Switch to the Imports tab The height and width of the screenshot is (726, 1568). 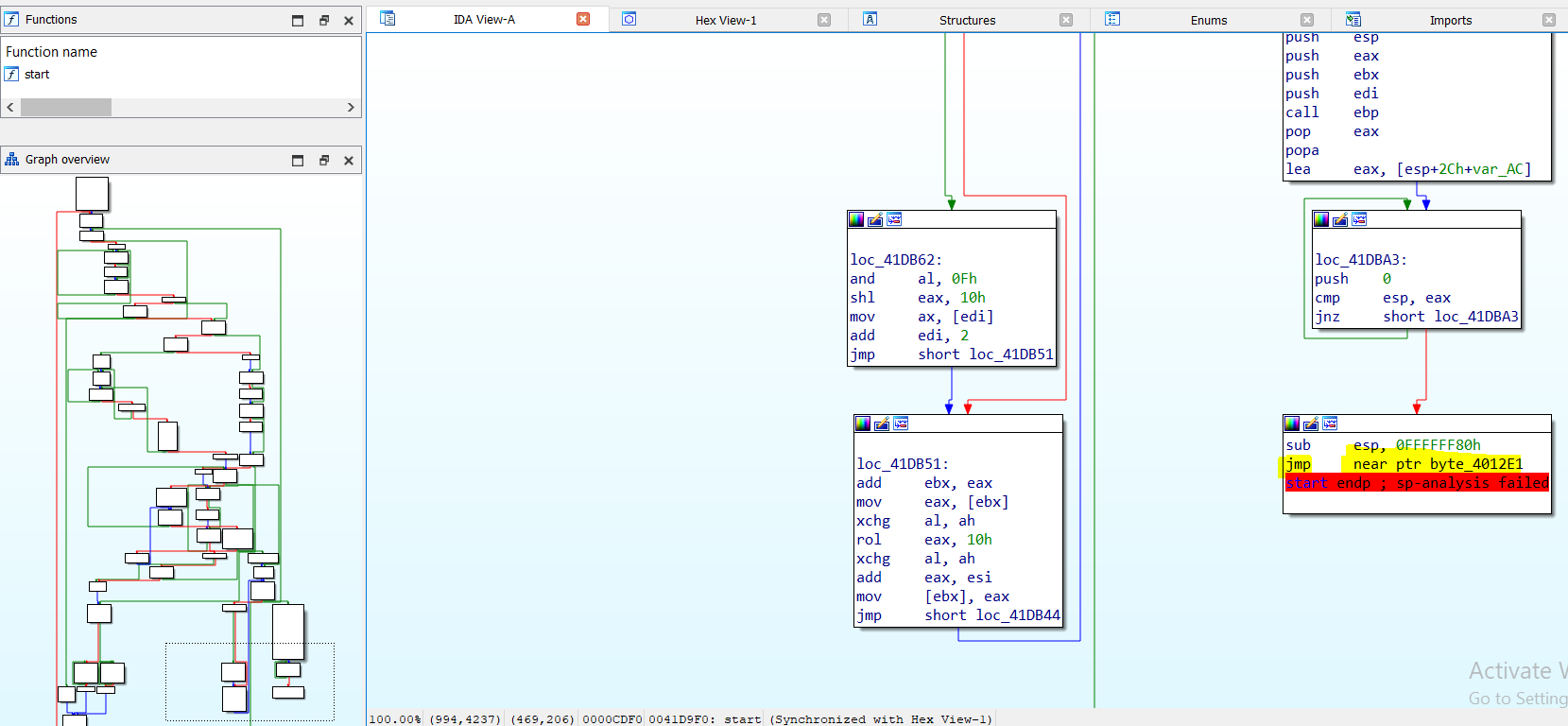1450,20
